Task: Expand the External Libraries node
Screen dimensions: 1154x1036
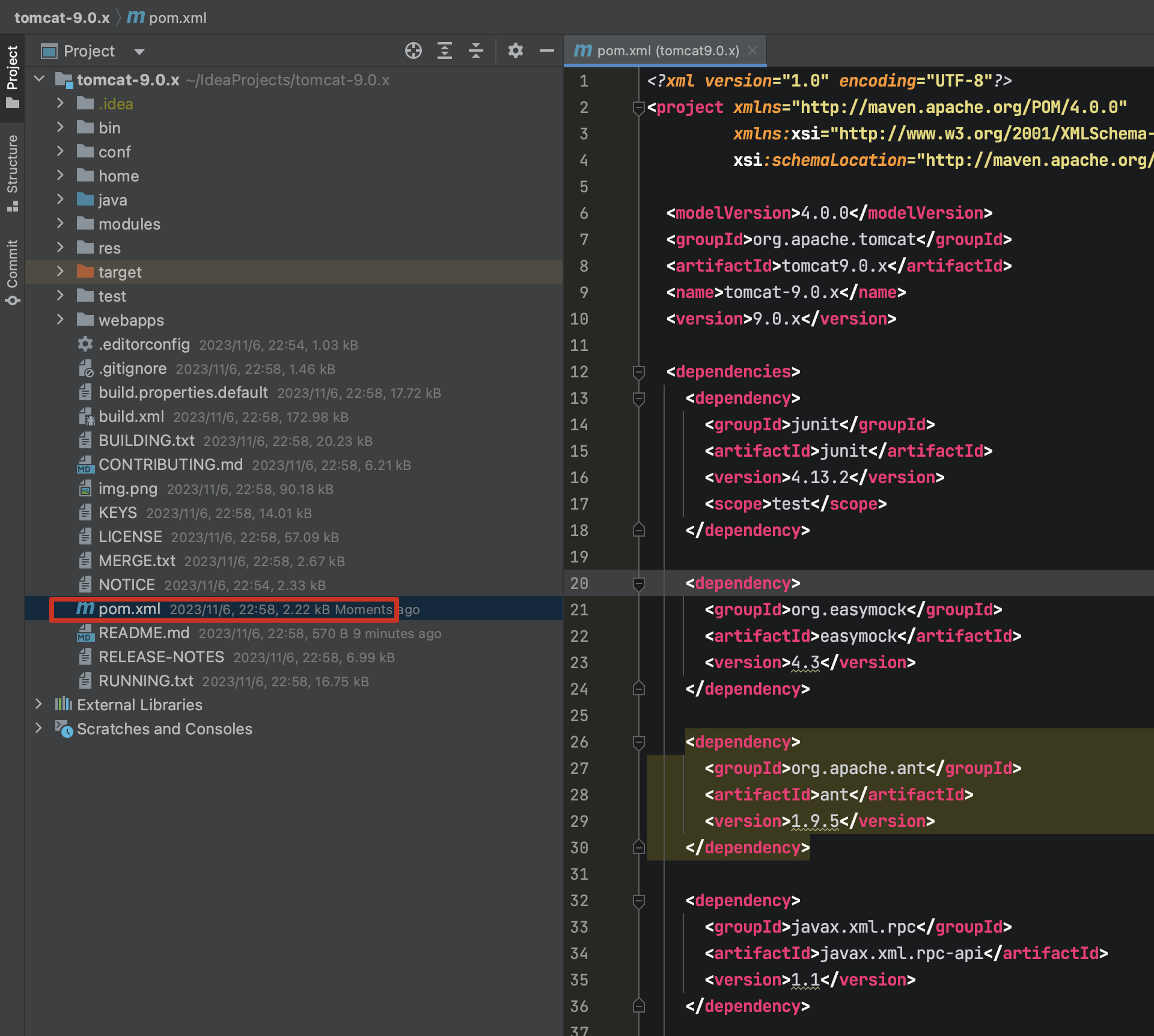Action: click(x=39, y=704)
